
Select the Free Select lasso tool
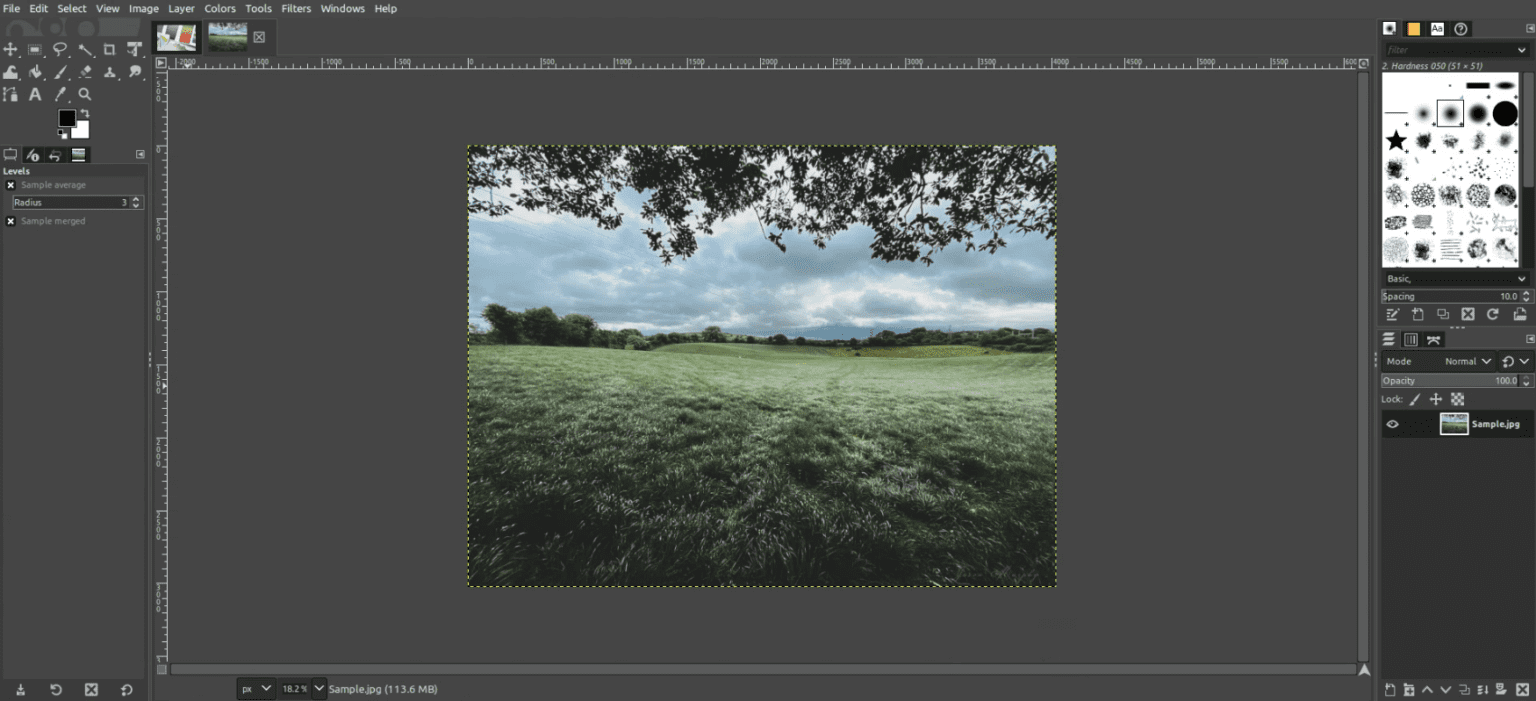tap(60, 49)
